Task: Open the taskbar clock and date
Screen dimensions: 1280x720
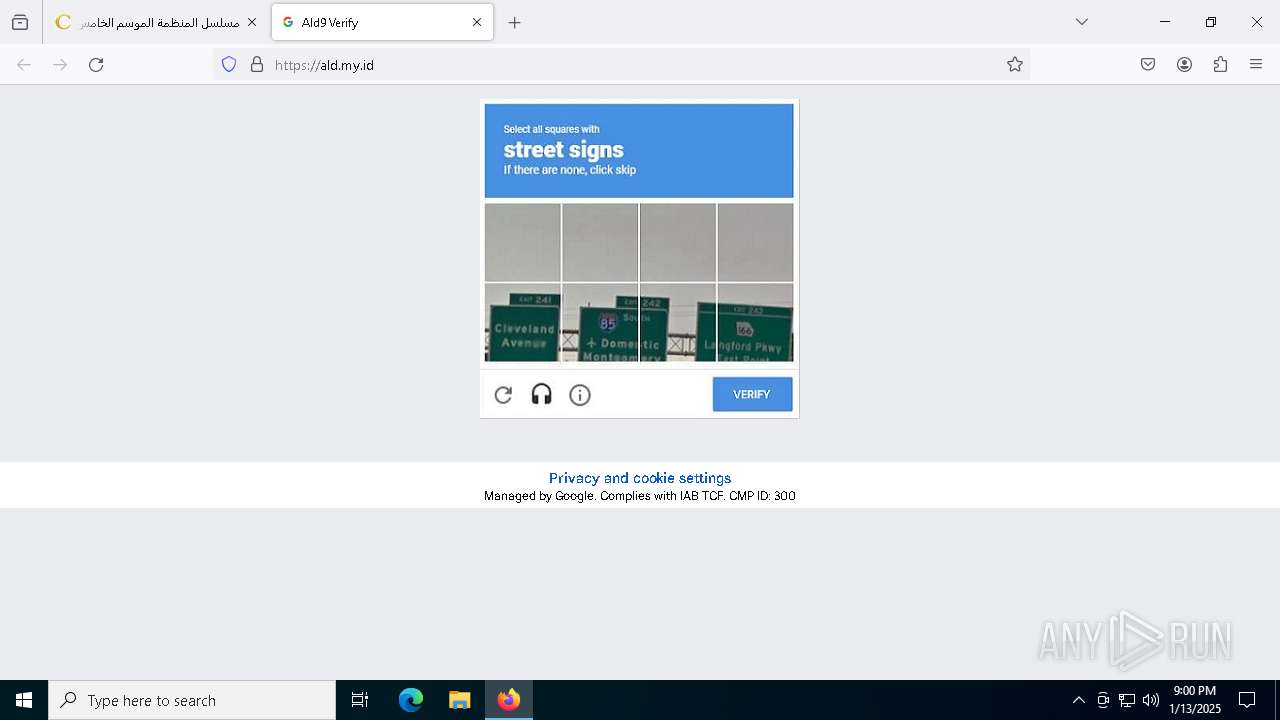Action: tap(1195, 700)
